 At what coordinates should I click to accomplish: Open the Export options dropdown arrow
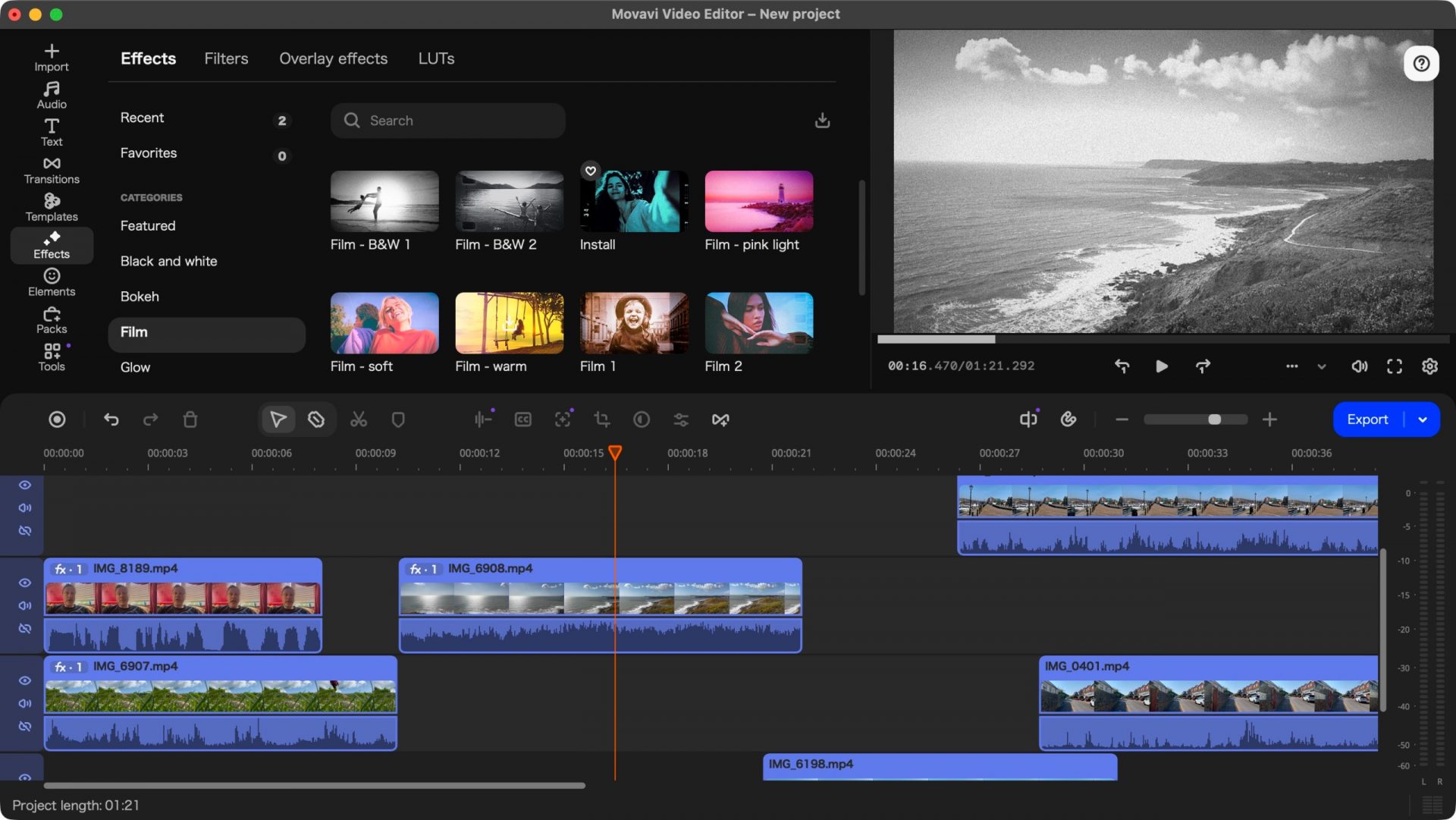pos(1423,419)
